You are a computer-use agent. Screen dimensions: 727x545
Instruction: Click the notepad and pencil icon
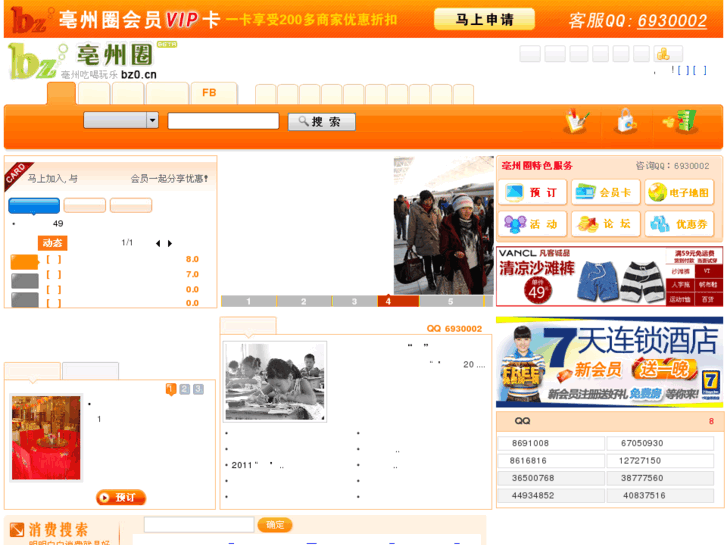click(576, 122)
